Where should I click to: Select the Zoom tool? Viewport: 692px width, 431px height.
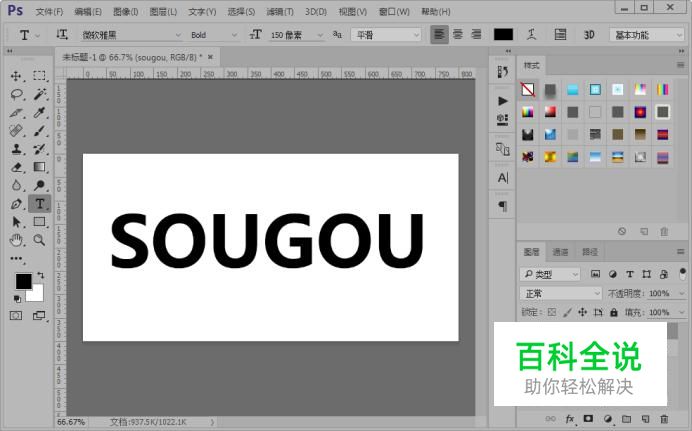39,240
